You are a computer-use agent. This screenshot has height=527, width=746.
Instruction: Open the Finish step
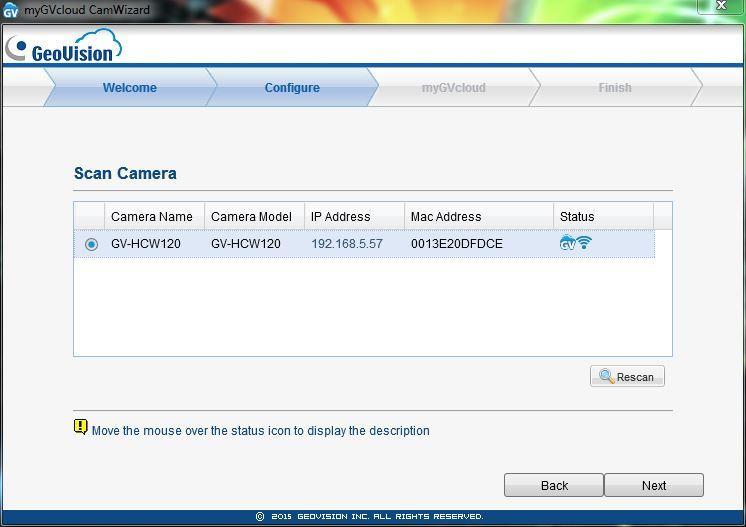[615, 88]
